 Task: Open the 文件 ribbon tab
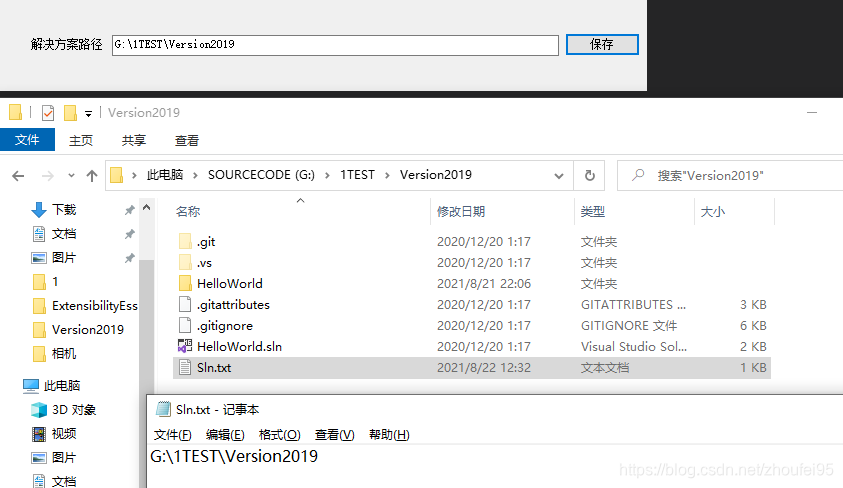pos(27,140)
